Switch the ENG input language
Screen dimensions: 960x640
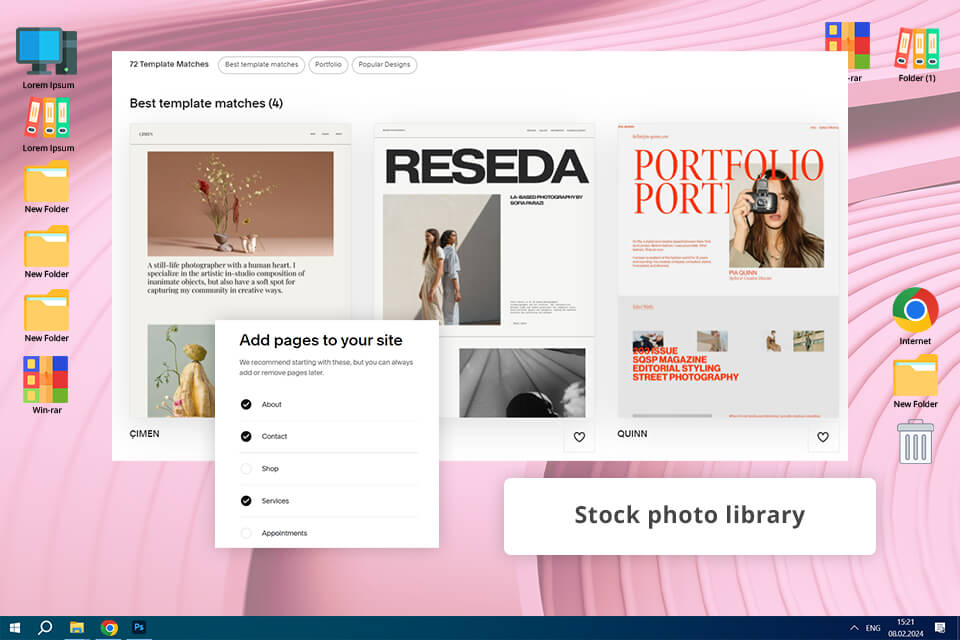point(873,628)
